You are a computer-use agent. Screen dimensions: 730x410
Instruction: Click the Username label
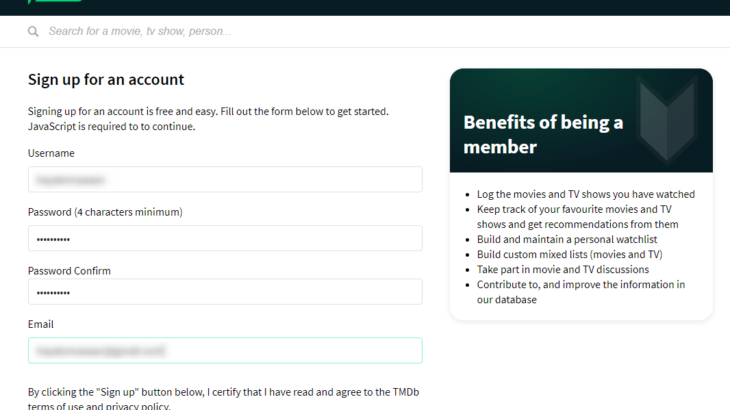click(51, 153)
